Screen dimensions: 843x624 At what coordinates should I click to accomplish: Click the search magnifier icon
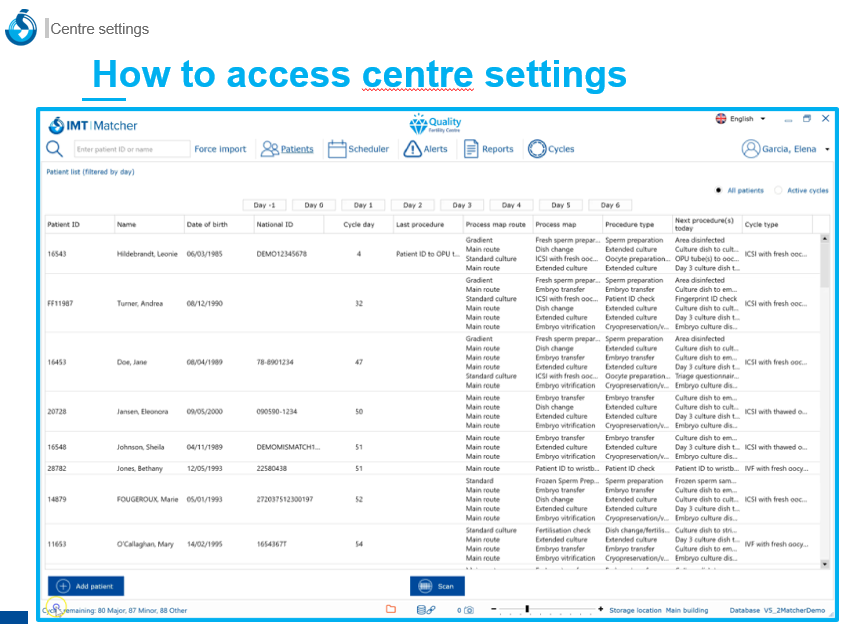[54, 149]
